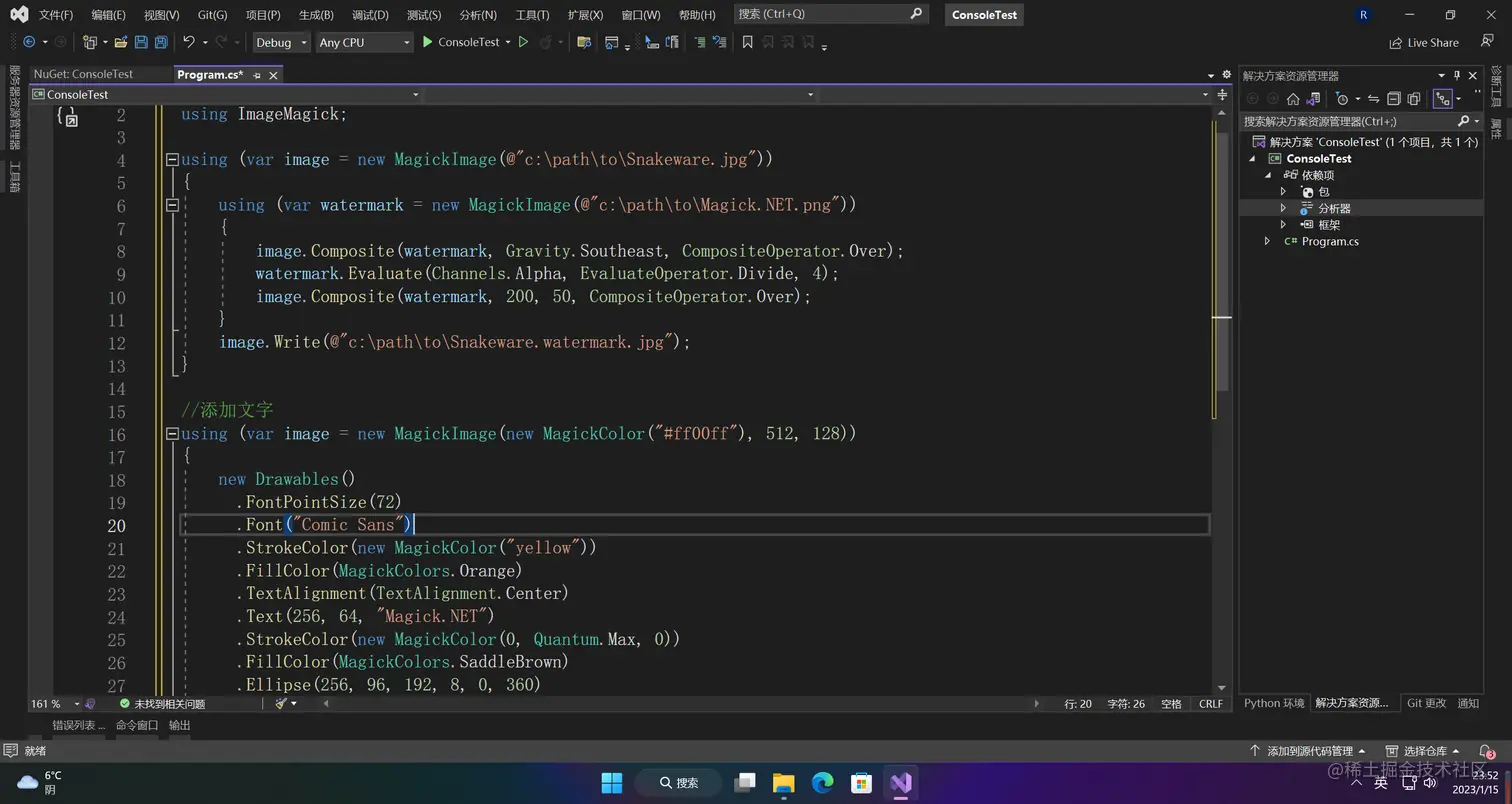Open the 文件(F) menu
This screenshot has height=804, width=1512.
point(56,15)
